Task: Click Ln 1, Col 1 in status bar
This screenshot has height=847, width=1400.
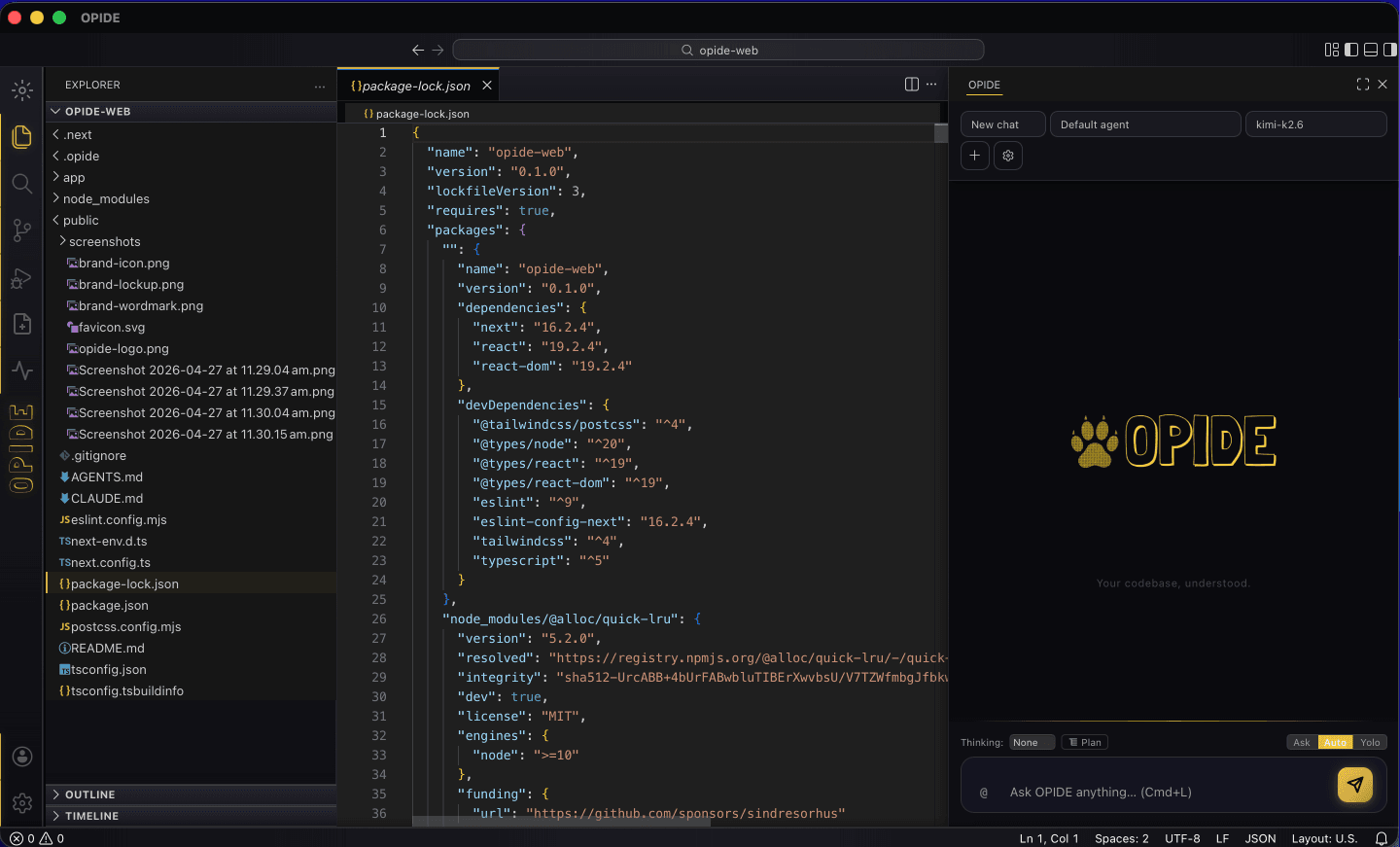Action: [x=1049, y=838]
